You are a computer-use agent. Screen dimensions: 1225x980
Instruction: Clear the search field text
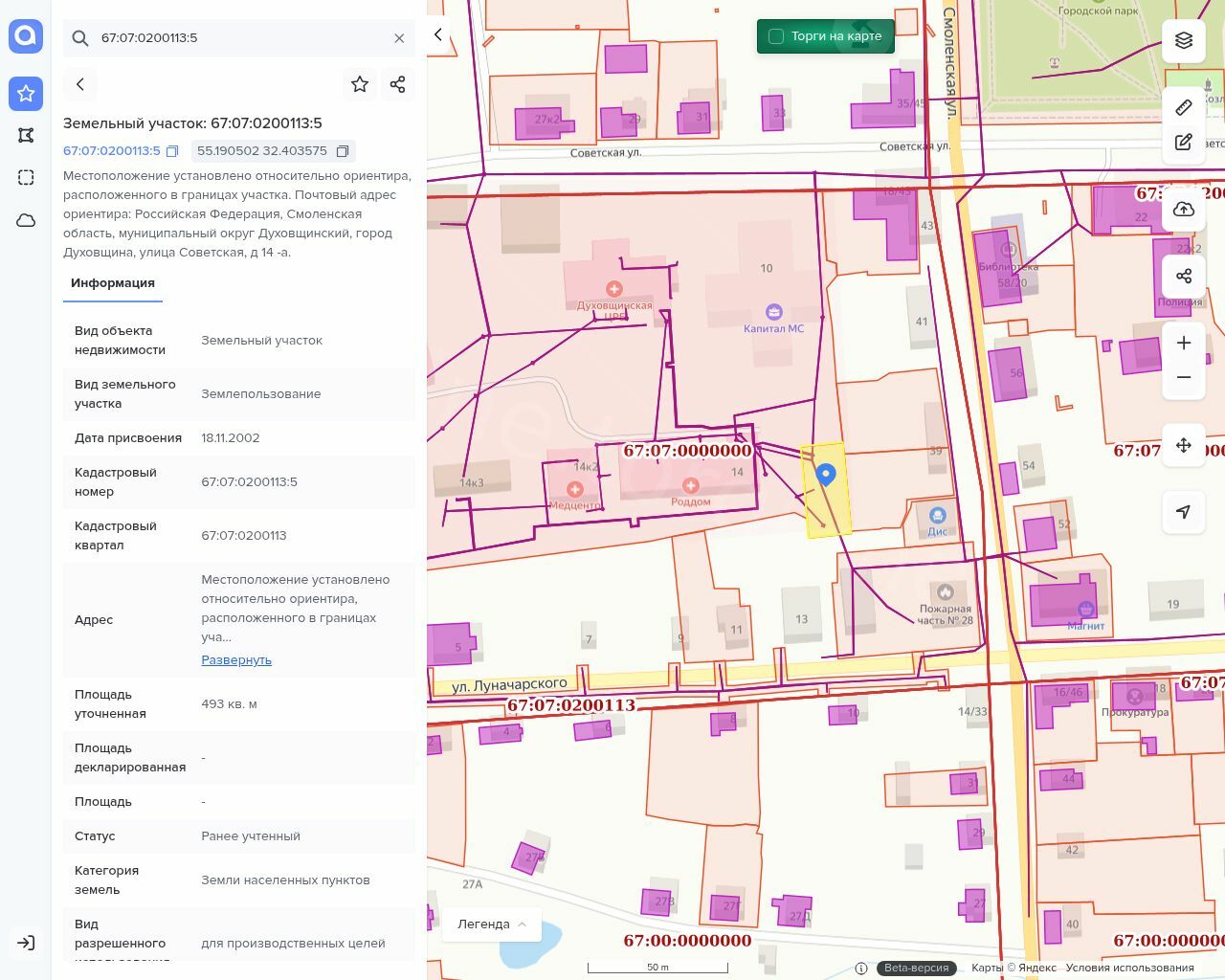(x=399, y=38)
